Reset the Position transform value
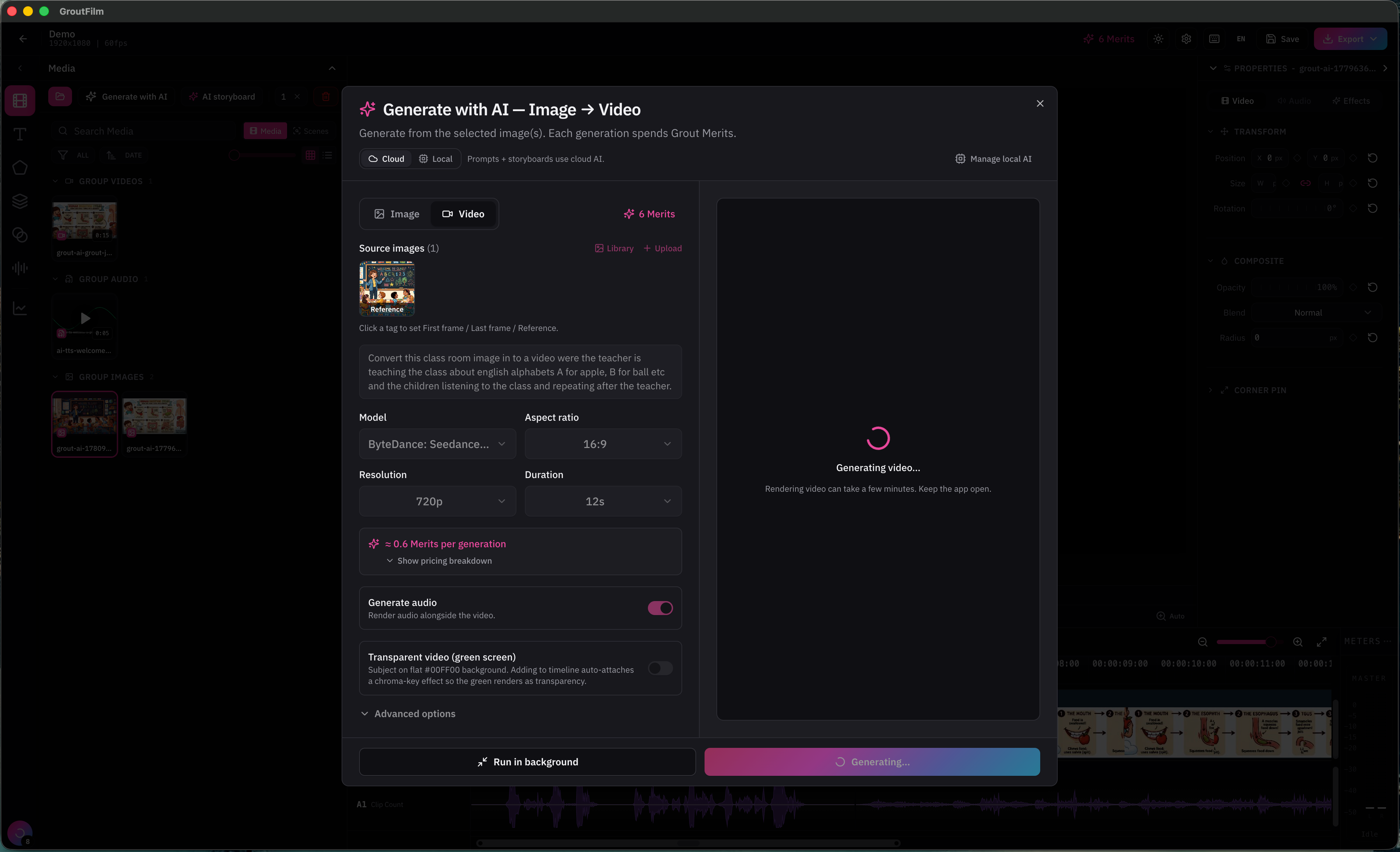 tap(1373, 158)
